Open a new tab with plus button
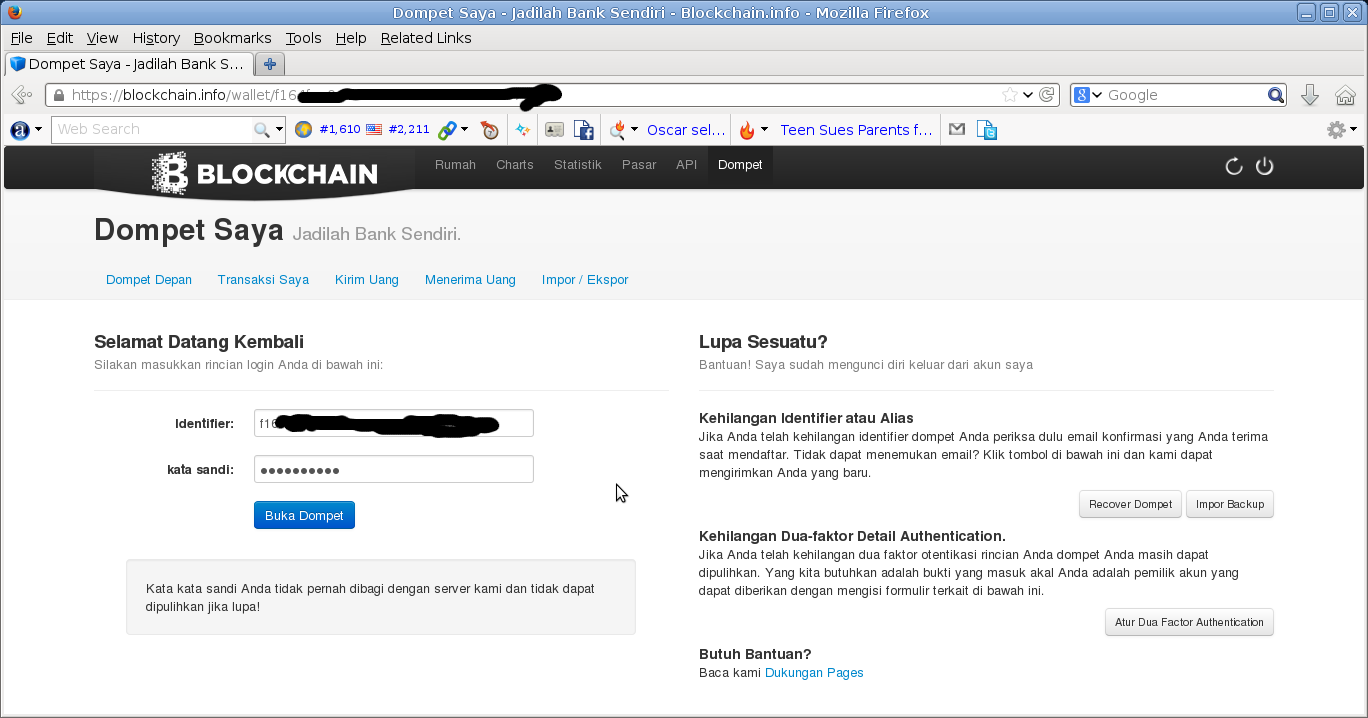The width and height of the screenshot is (1368, 718). (270, 64)
